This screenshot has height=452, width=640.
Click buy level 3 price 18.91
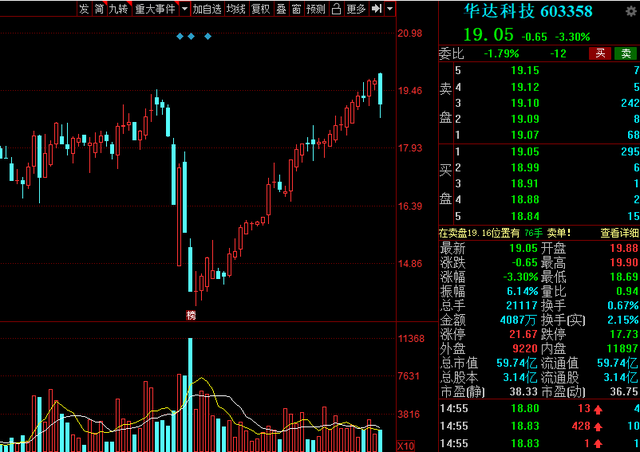click(525, 183)
